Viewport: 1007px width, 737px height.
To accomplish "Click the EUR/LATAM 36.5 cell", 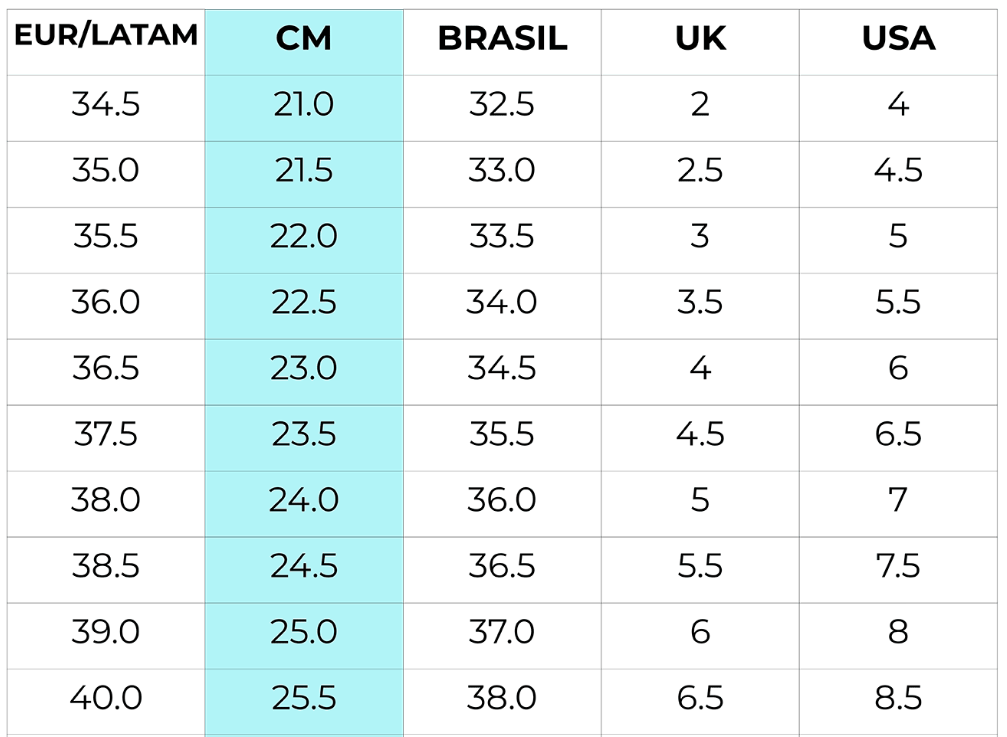I will (x=105, y=368).
